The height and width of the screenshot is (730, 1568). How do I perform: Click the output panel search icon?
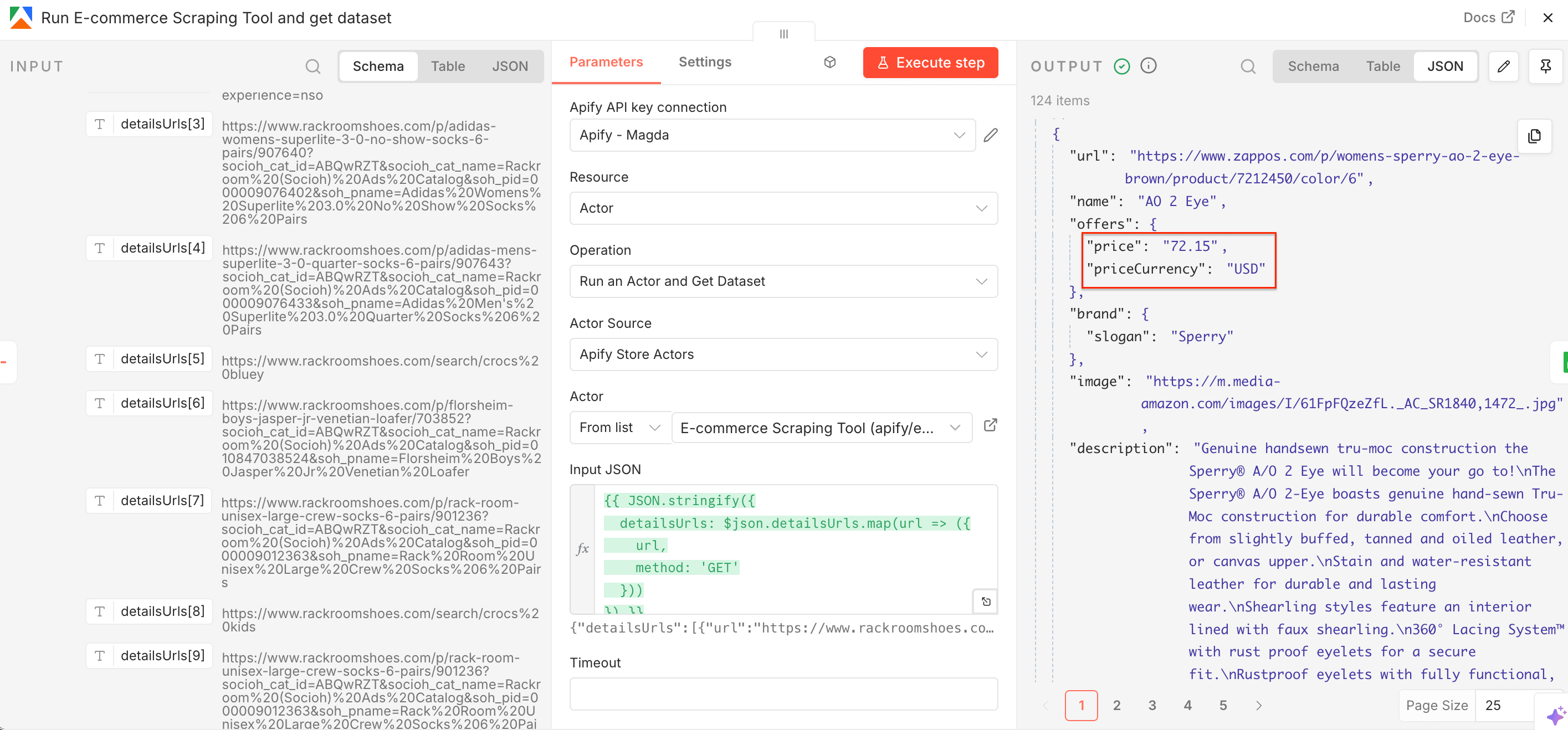tap(1247, 66)
